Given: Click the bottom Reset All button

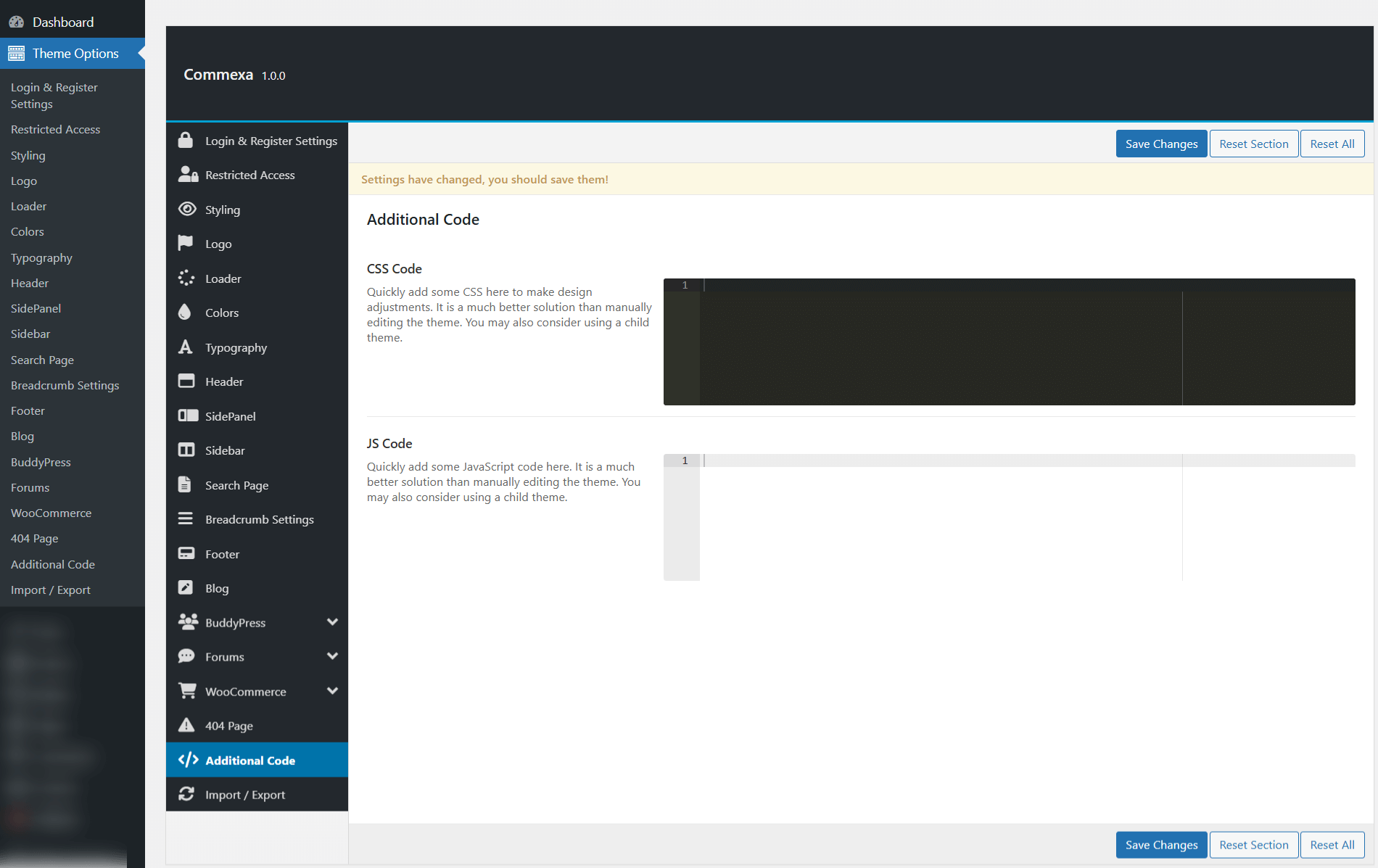Looking at the screenshot, I should coord(1332,845).
